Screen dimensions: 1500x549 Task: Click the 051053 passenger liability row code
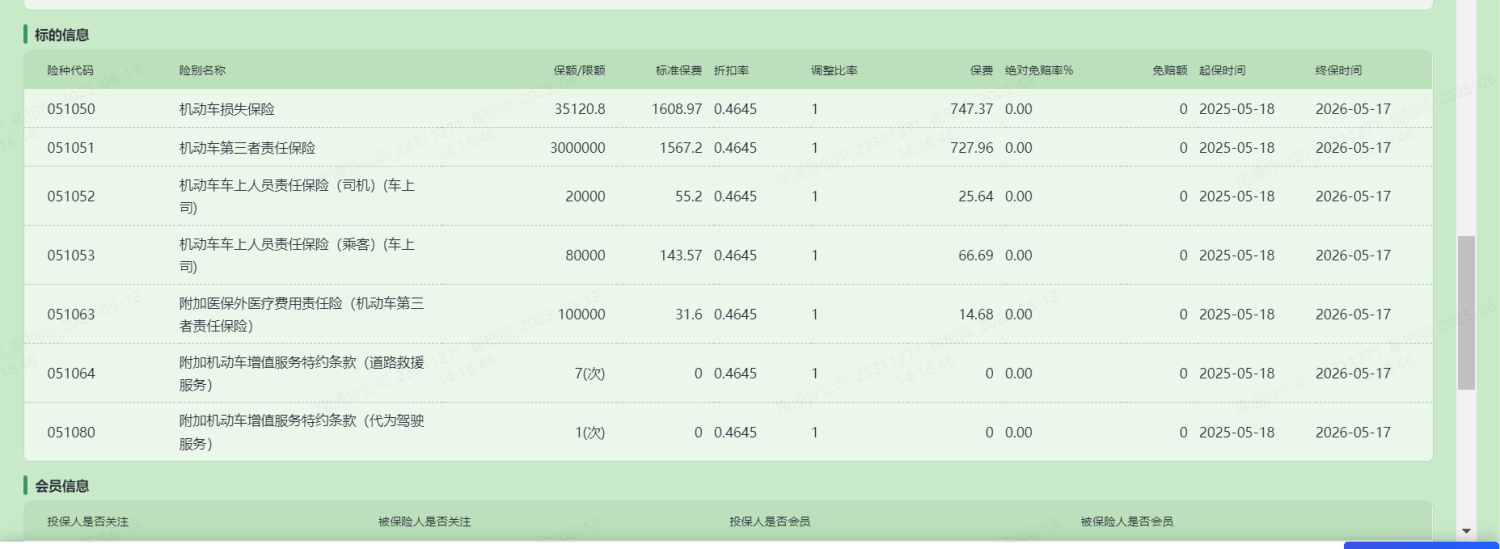[x=71, y=256]
